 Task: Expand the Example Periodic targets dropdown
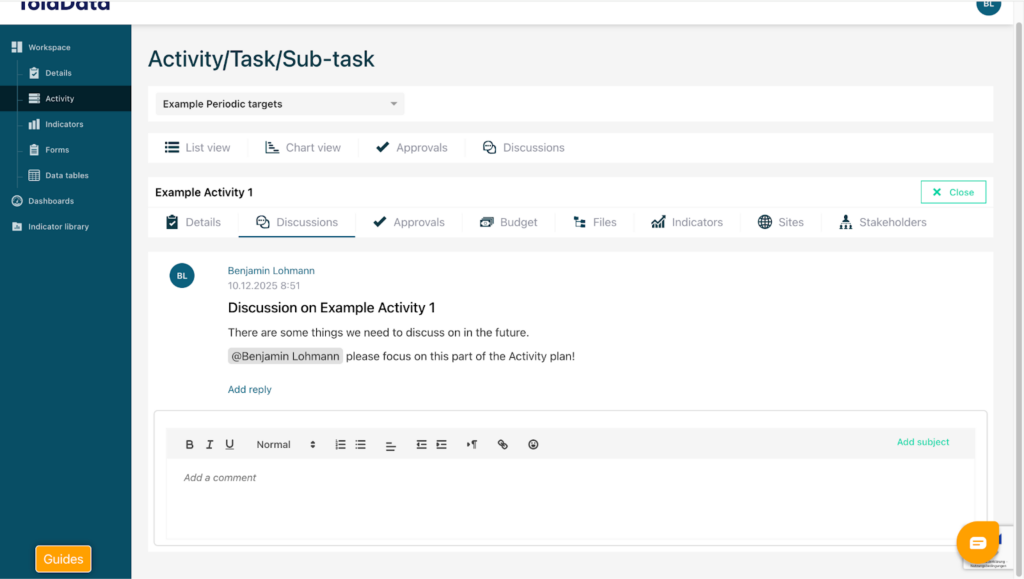point(280,104)
